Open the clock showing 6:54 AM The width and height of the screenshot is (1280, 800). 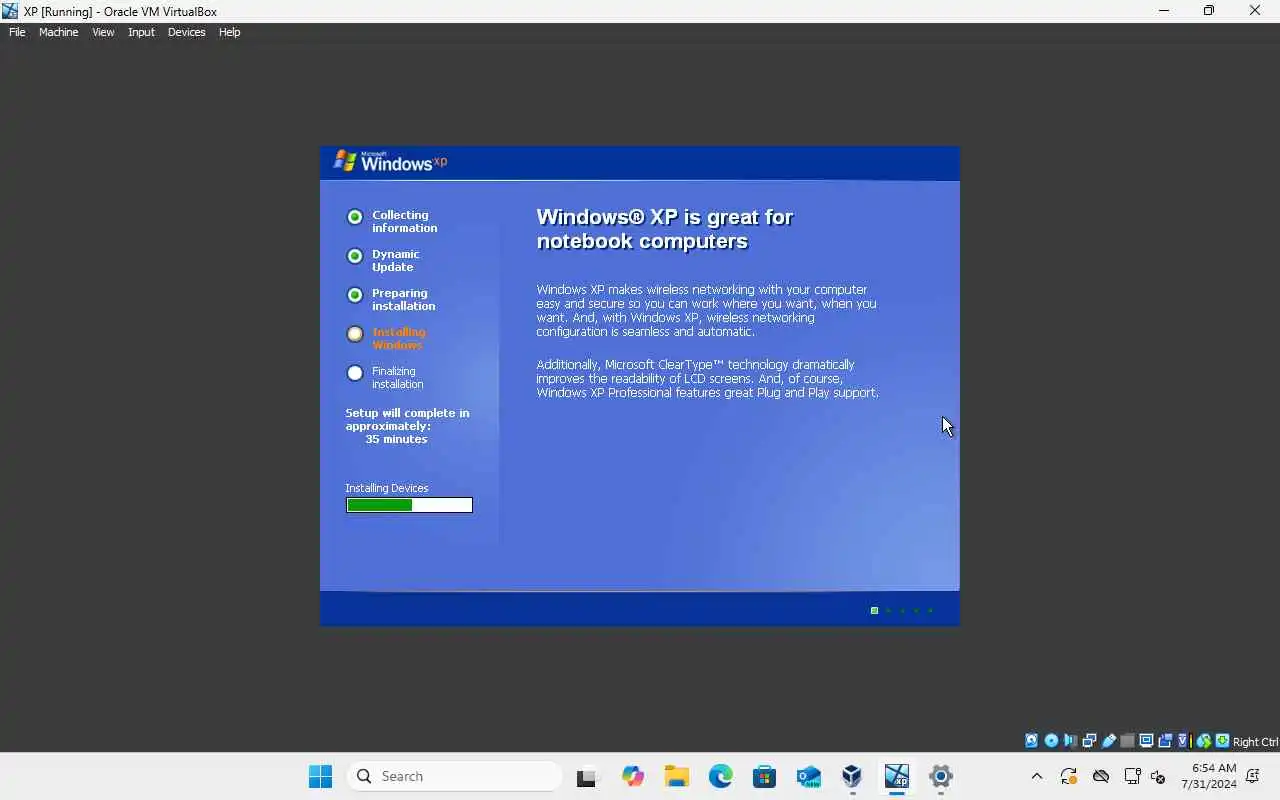[1208, 776]
